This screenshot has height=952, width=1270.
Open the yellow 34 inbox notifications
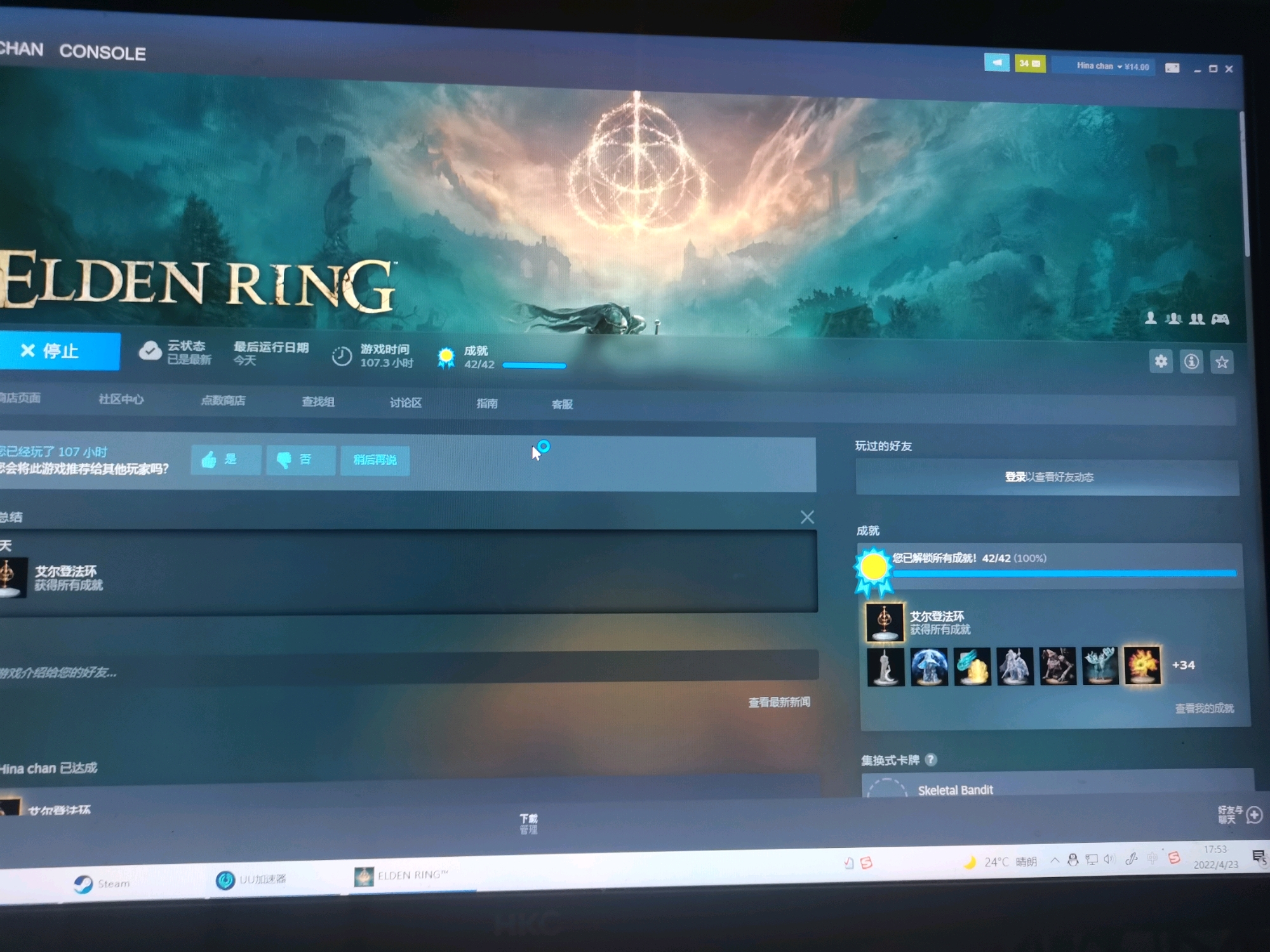1030,63
